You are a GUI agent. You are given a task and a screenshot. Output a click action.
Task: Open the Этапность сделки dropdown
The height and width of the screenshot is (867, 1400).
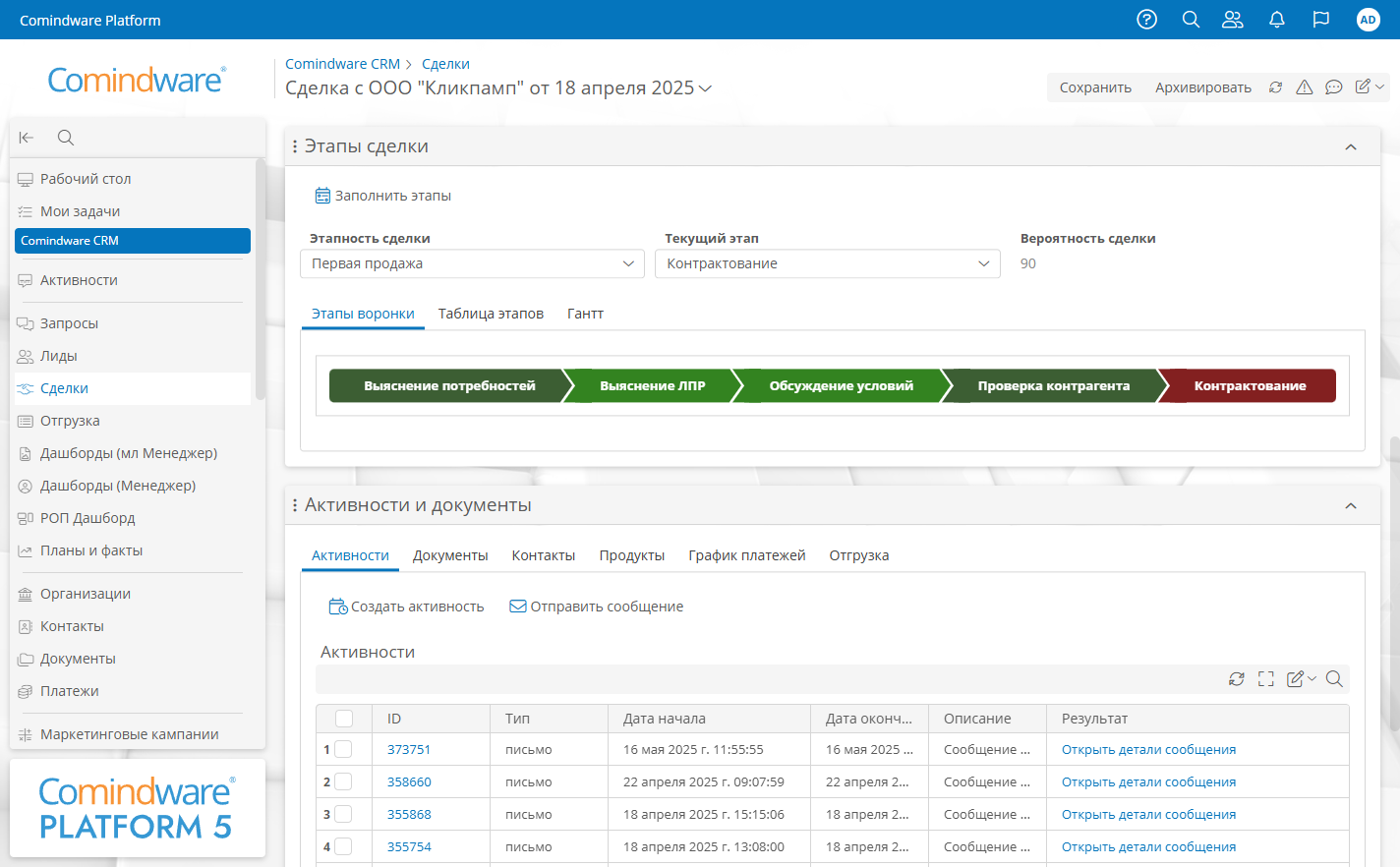pos(472,263)
